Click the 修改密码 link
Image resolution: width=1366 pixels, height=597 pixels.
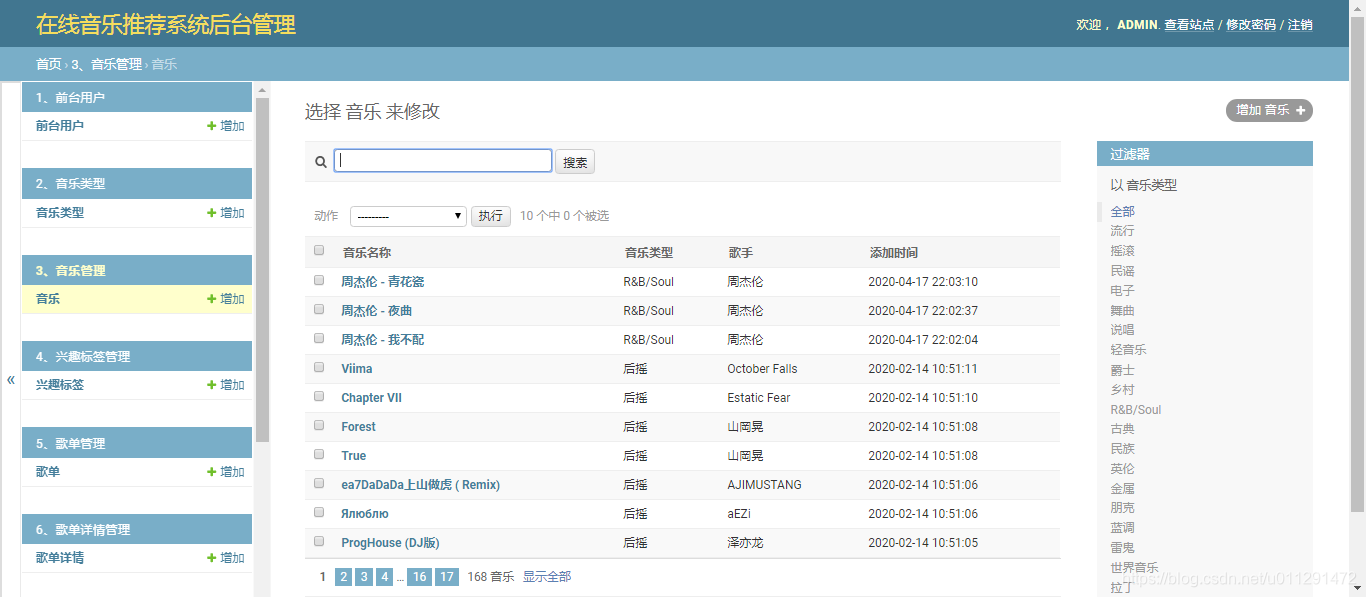(x=1251, y=25)
